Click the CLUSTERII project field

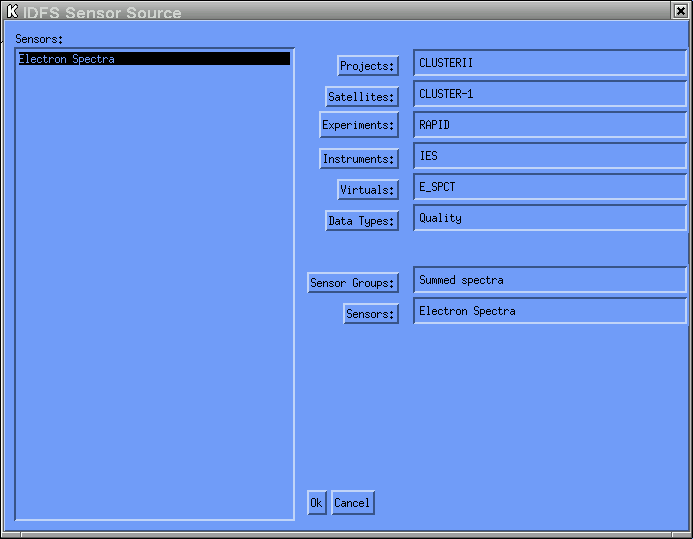(550, 63)
